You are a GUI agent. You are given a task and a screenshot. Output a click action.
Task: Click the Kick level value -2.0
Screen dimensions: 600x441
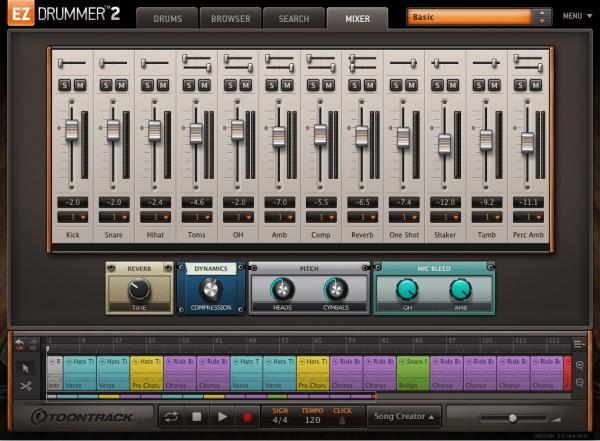pos(73,203)
